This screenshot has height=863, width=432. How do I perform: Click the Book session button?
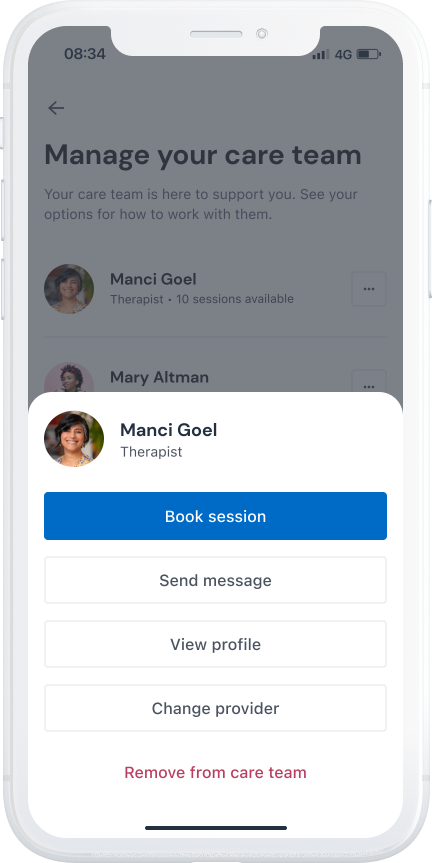[215, 516]
